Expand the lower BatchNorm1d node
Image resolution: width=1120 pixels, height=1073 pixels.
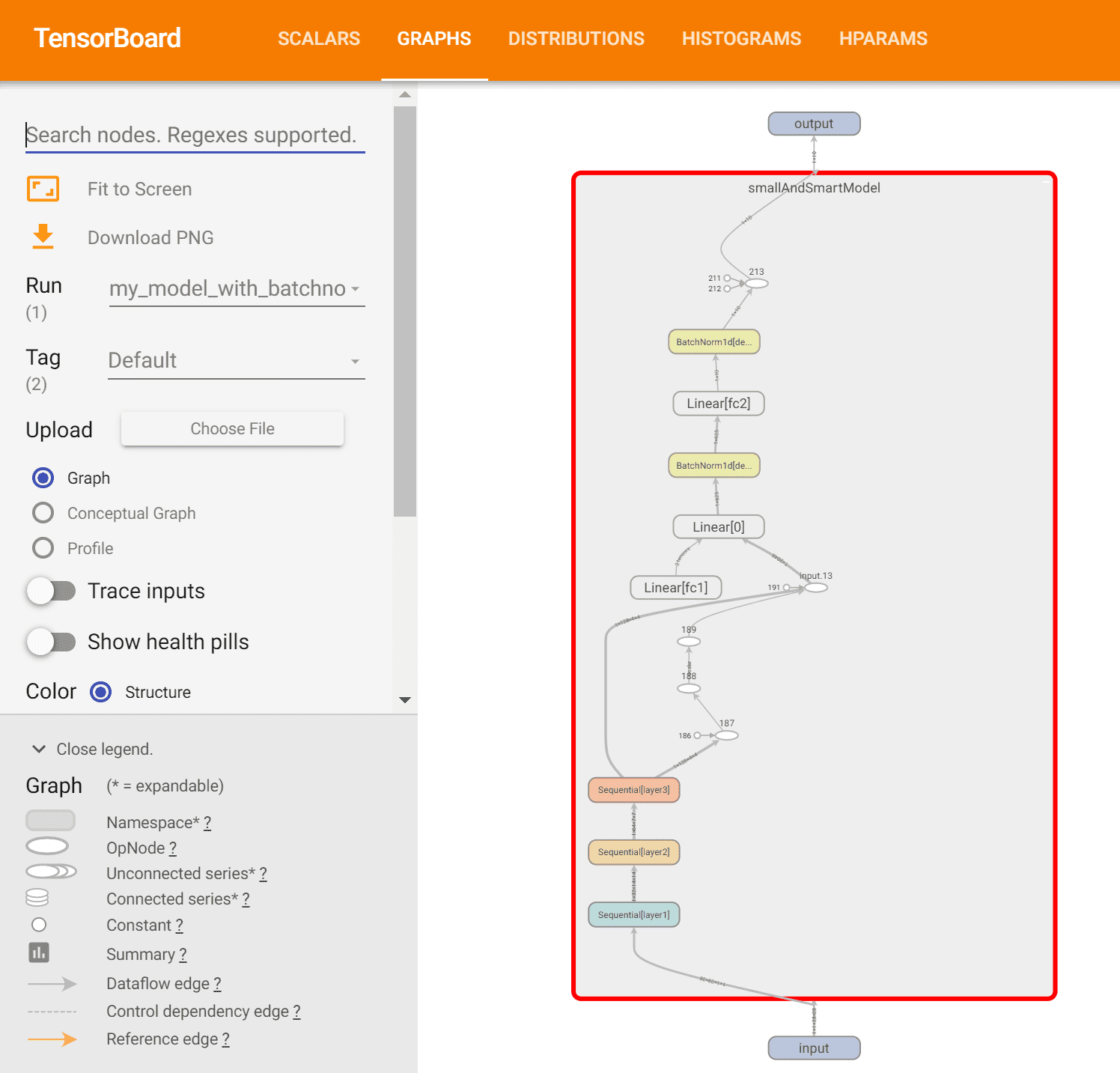click(714, 466)
